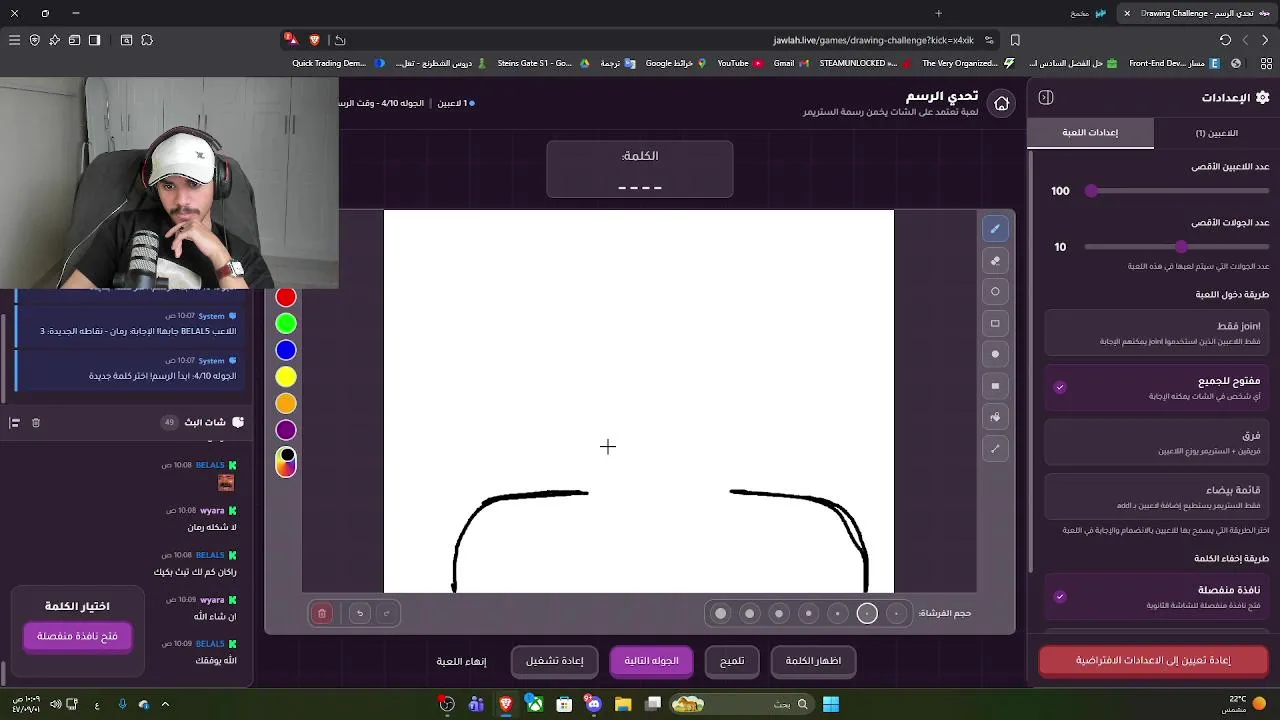Pick the red color swatch
Image resolution: width=1280 pixels, height=720 pixels.
pos(286,297)
